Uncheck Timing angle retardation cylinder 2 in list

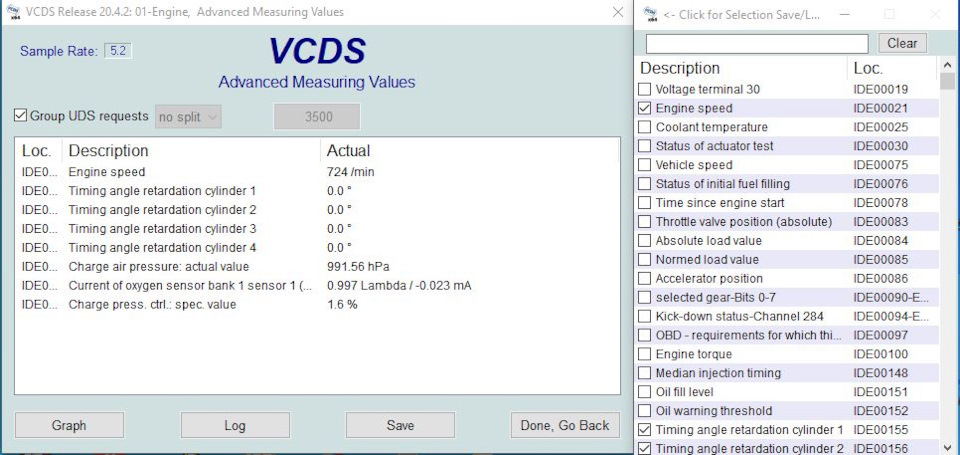pos(645,449)
